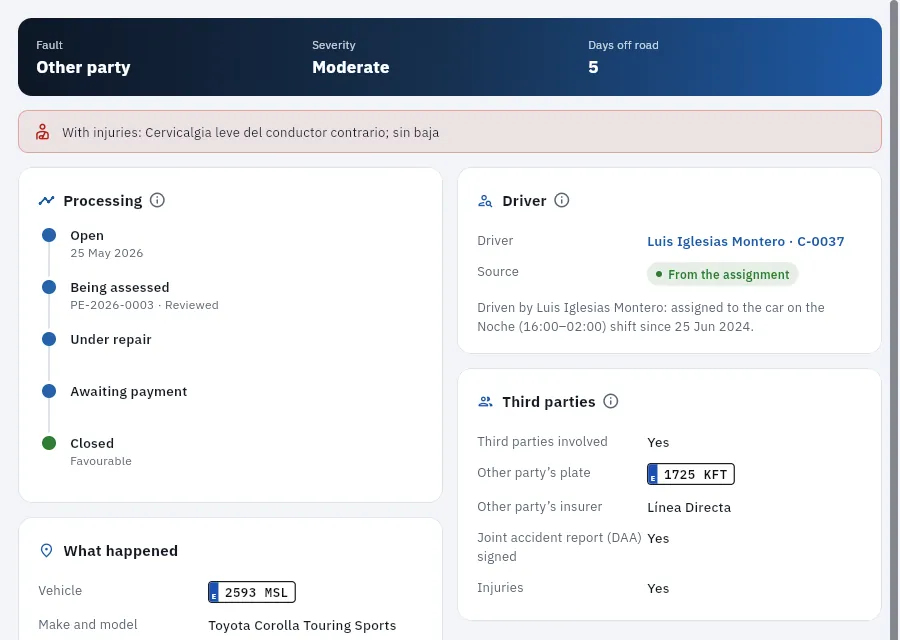Click the page vertical scrollbar
Viewport: 900px width, 640px height.
pos(894,320)
